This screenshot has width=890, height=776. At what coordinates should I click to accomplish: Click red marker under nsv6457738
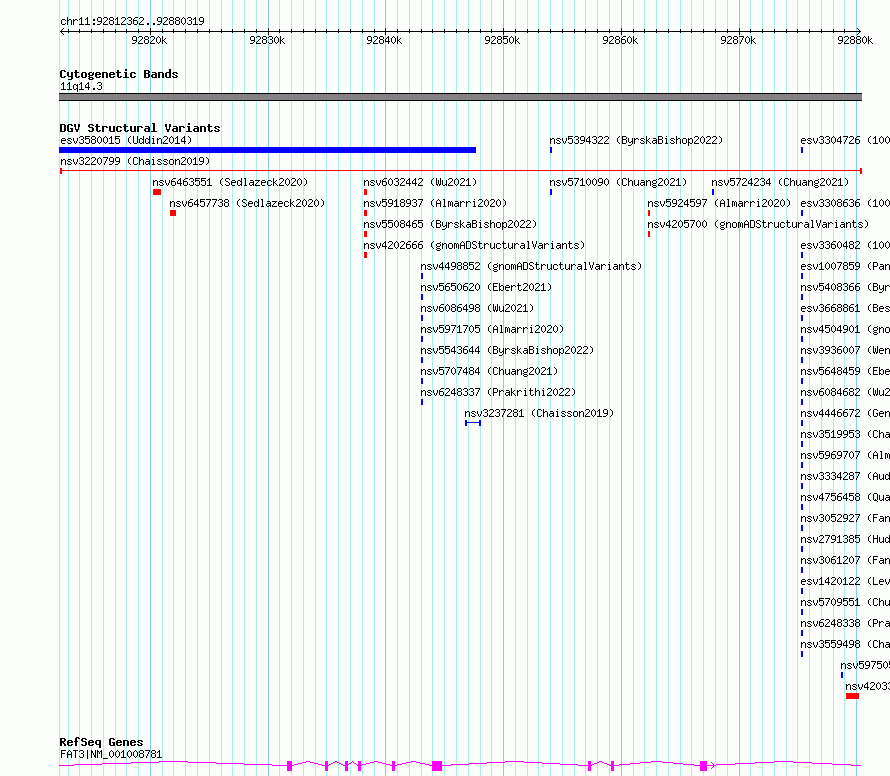(x=173, y=213)
